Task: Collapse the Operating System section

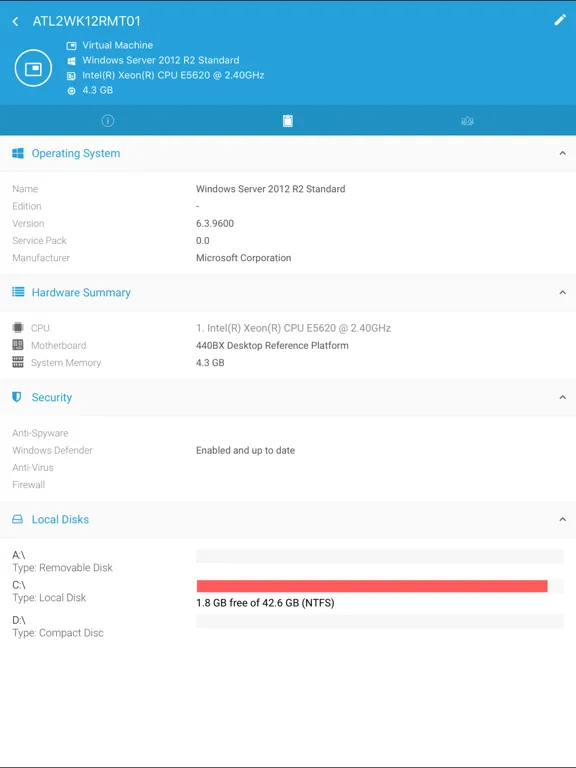Action: pos(562,153)
